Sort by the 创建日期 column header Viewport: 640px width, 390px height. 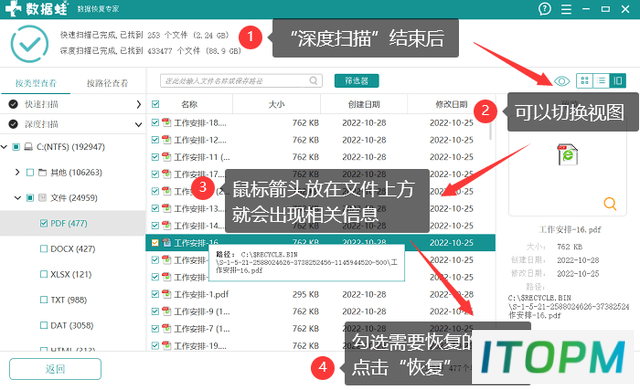click(x=364, y=104)
